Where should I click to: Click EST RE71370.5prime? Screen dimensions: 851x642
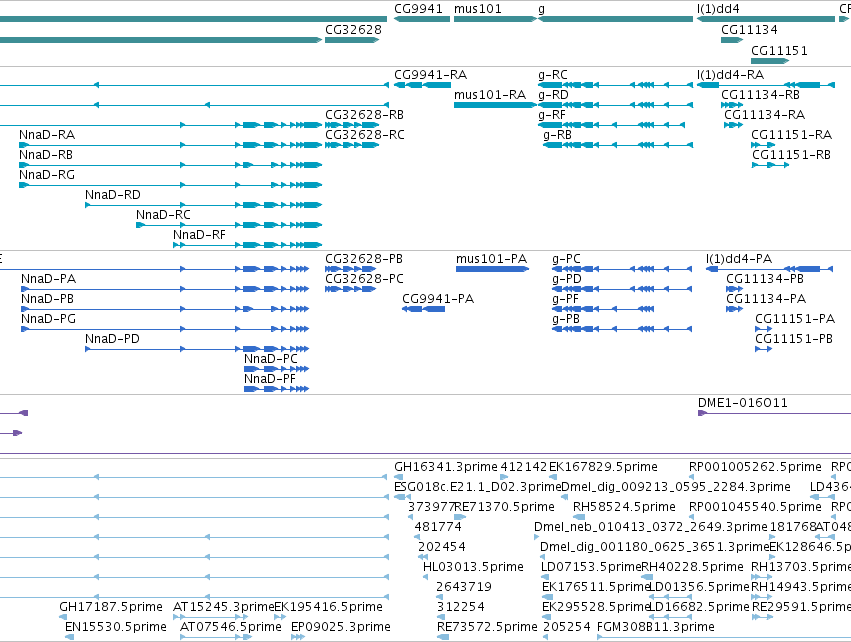click(x=504, y=507)
